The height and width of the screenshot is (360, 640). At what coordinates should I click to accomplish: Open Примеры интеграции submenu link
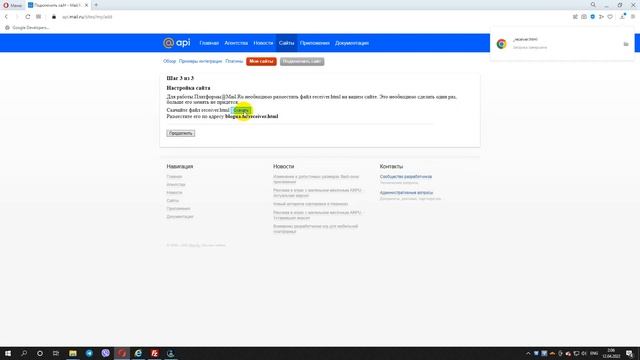200,61
